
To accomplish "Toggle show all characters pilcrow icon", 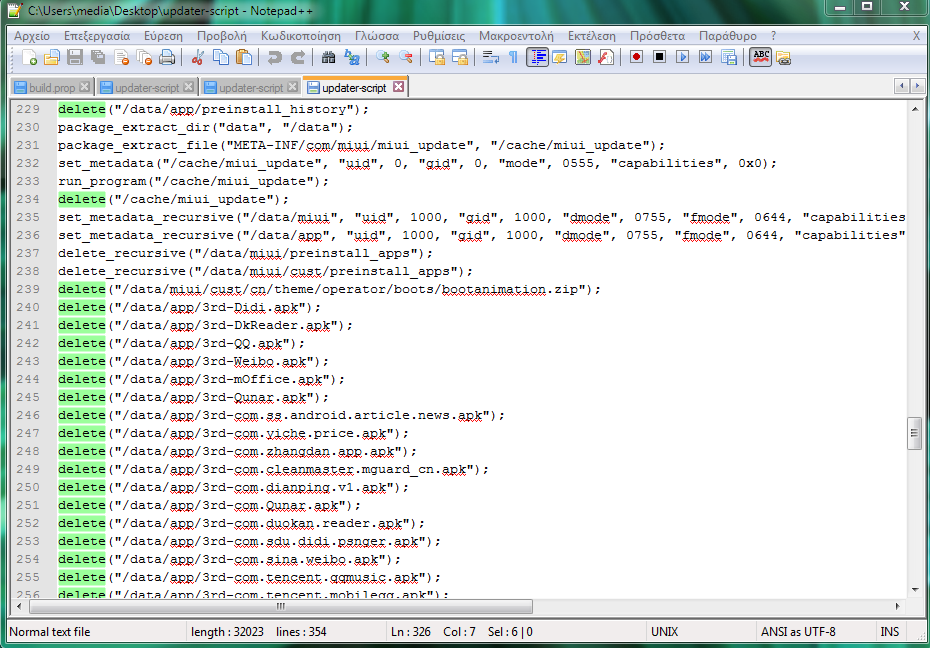I will 513,57.
